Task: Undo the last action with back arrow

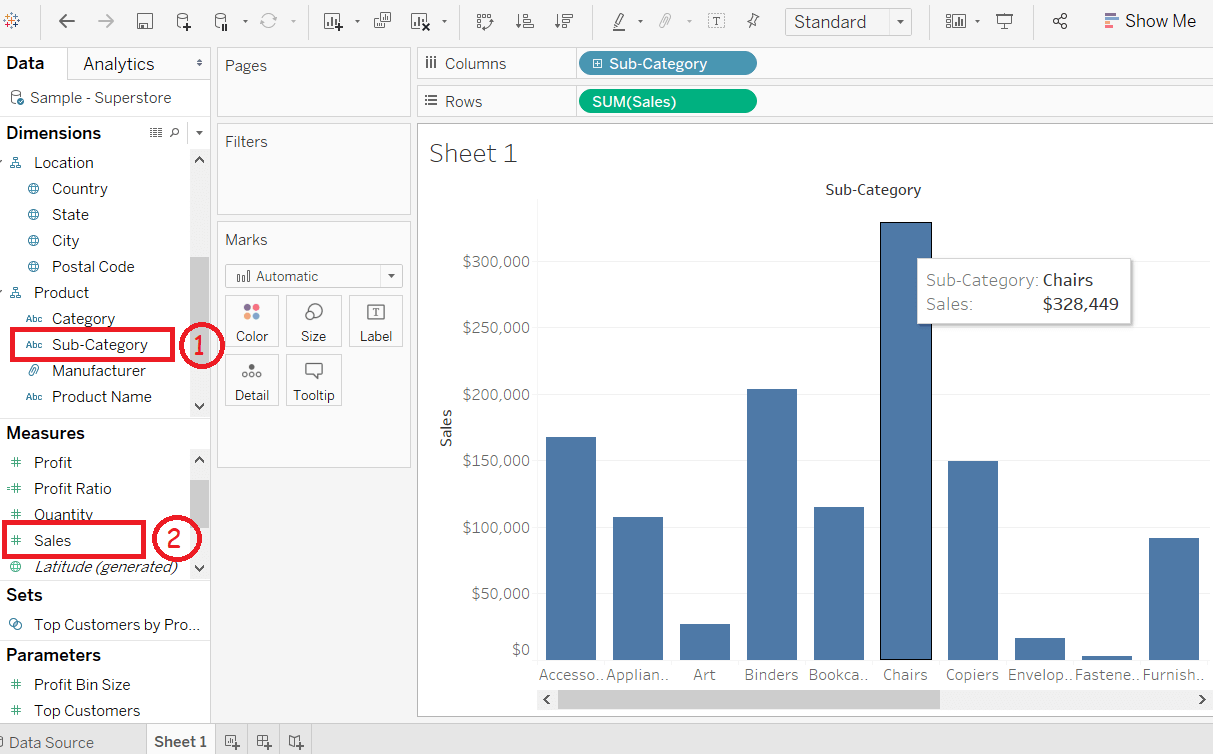Action: (x=67, y=21)
